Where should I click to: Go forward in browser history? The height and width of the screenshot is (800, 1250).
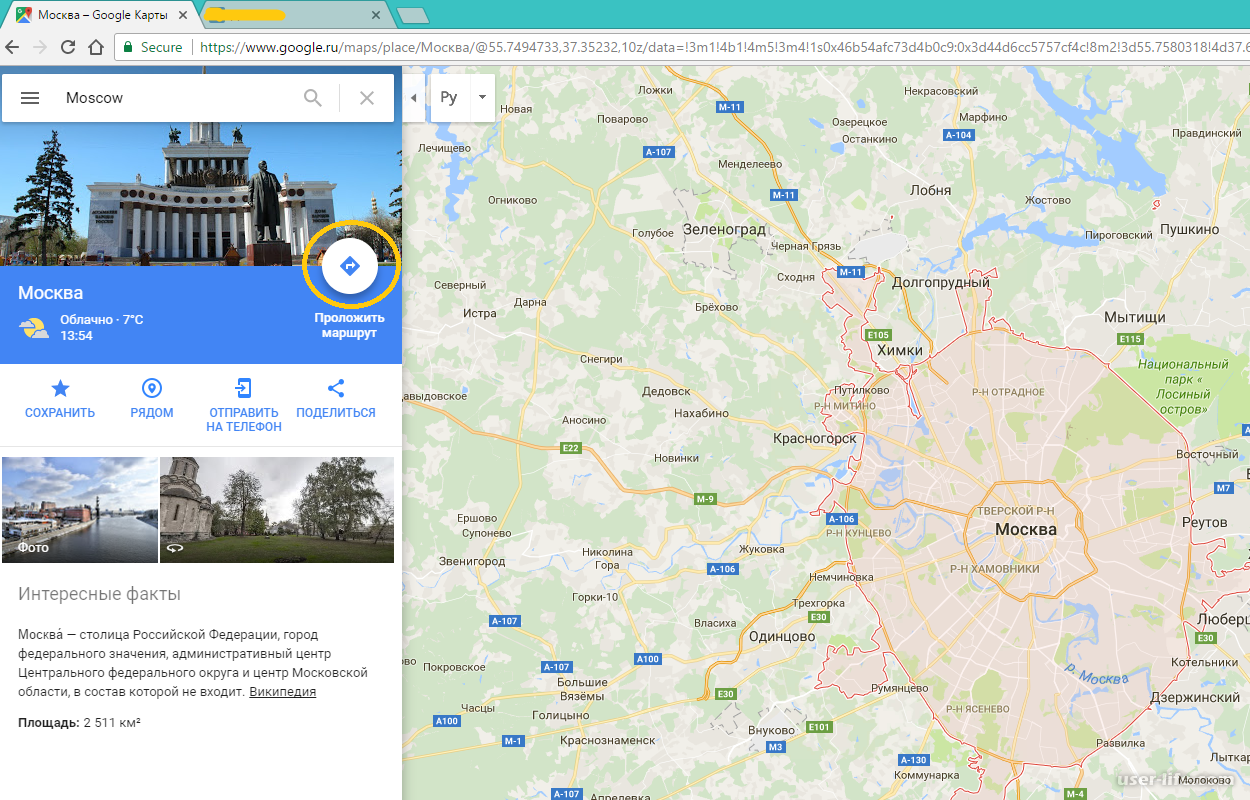[x=40, y=47]
